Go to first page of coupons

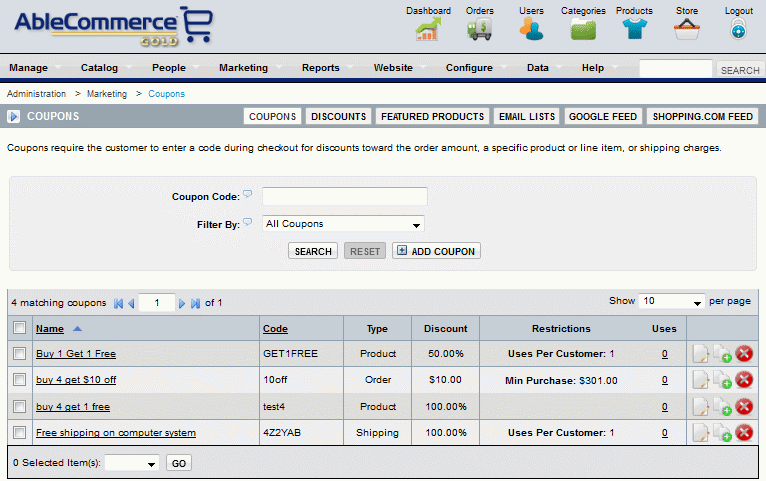pyautogui.click(x=118, y=303)
